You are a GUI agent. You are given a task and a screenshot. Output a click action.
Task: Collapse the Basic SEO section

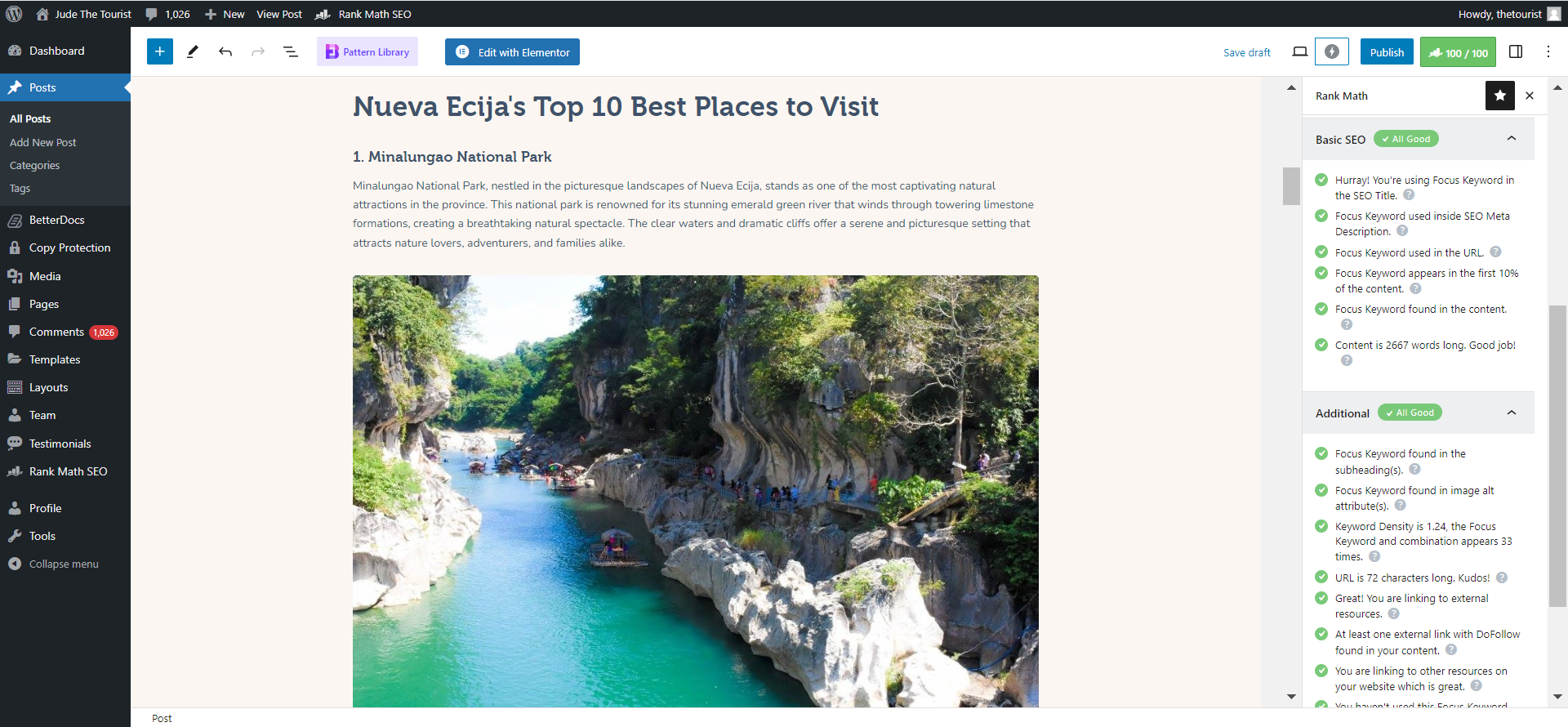pyautogui.click(x=1512, y=139)
